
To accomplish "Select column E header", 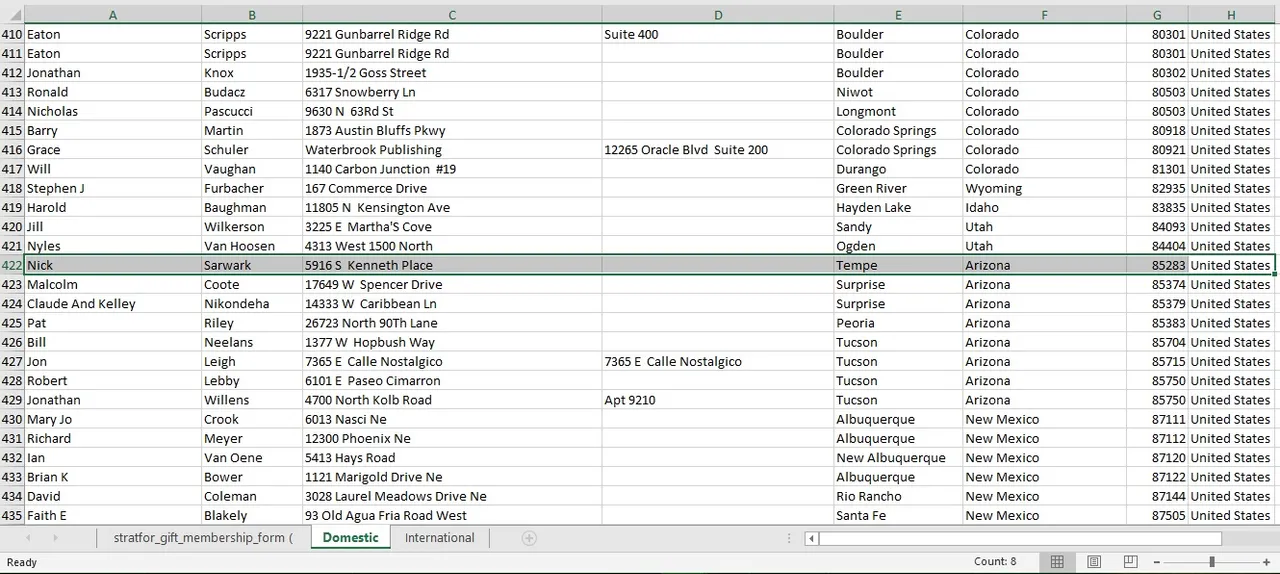I will [x=898, y=15].
